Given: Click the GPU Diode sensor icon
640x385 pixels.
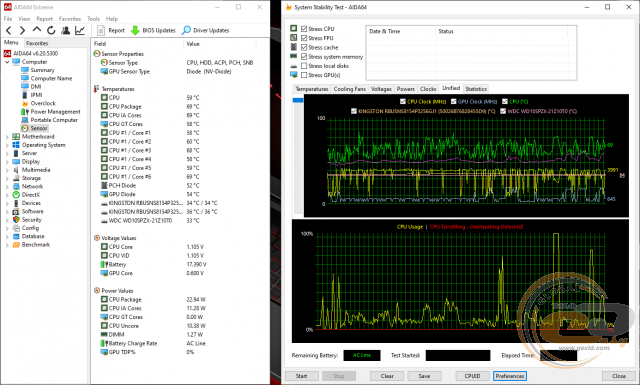Looking at the screenshot, I should (104, 194).
